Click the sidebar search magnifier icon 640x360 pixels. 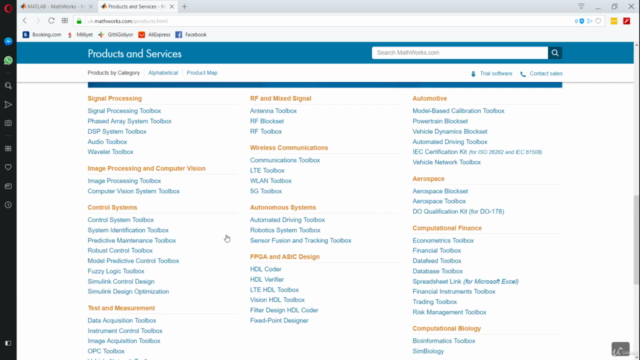coord(8,86)
